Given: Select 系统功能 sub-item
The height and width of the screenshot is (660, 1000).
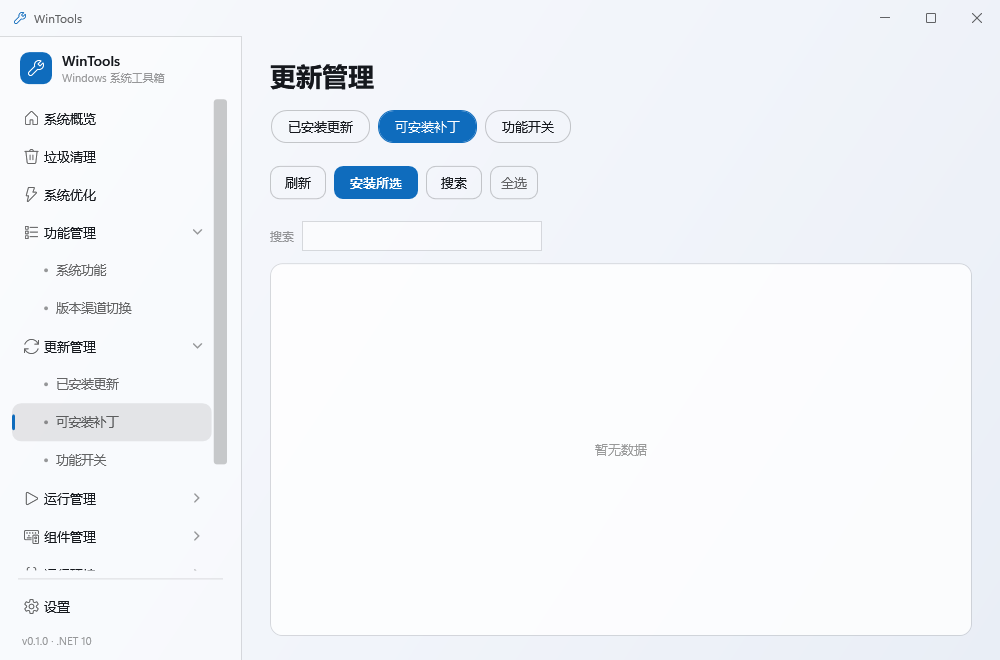Looking at the screenshot, I should pyautogui.click(x=112, y=270).
